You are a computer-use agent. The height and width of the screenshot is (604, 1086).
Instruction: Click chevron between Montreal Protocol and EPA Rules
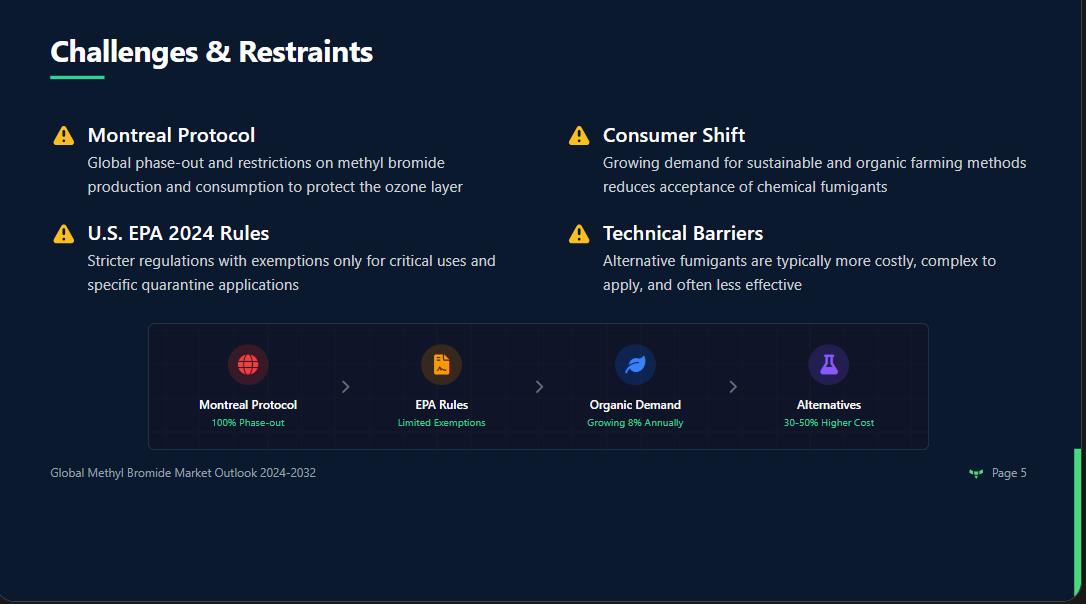(345, 387)
